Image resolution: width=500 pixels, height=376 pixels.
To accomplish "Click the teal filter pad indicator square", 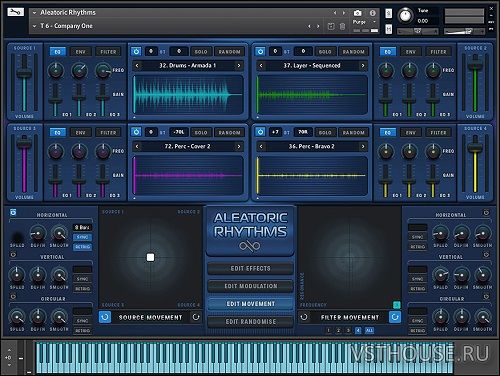I will tap(397, 305).
